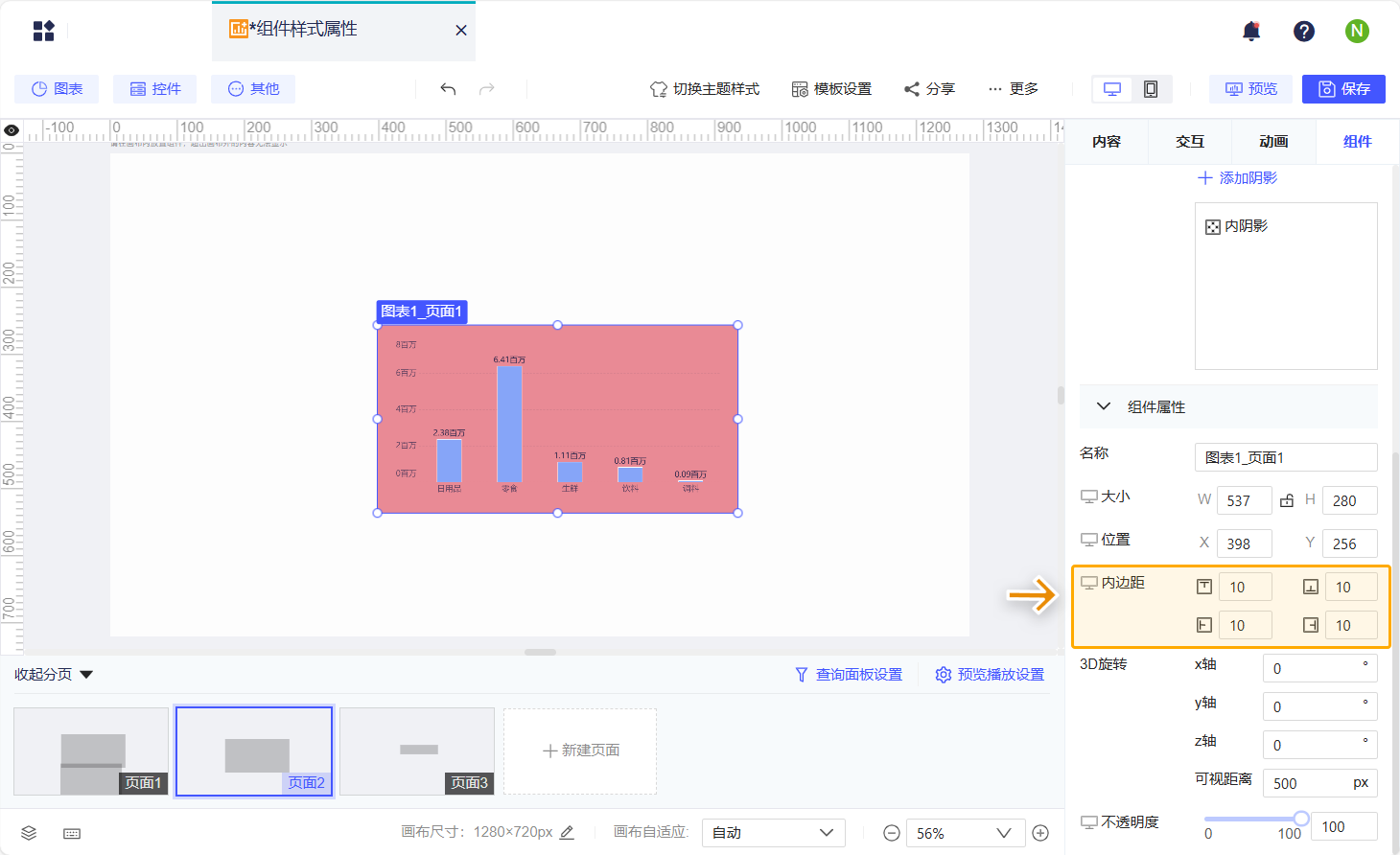Zoom in with the plus icon

(x=1040, y=833)
